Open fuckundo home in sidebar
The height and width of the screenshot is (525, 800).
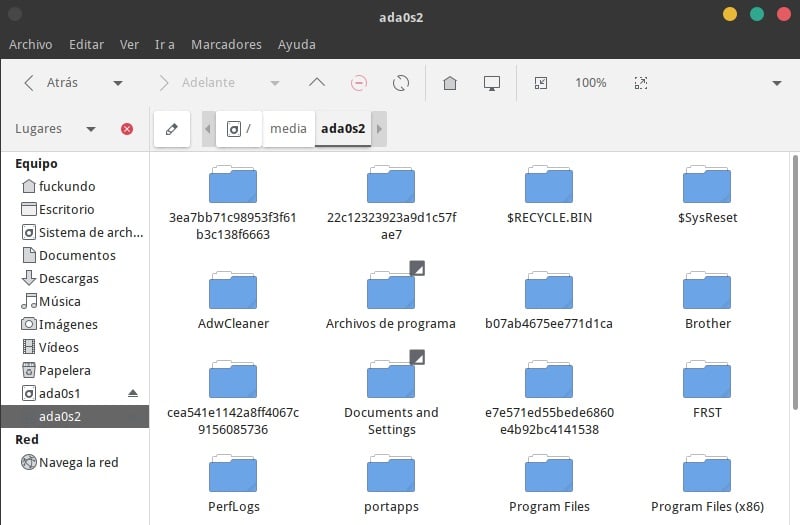(x=74, y=186)
